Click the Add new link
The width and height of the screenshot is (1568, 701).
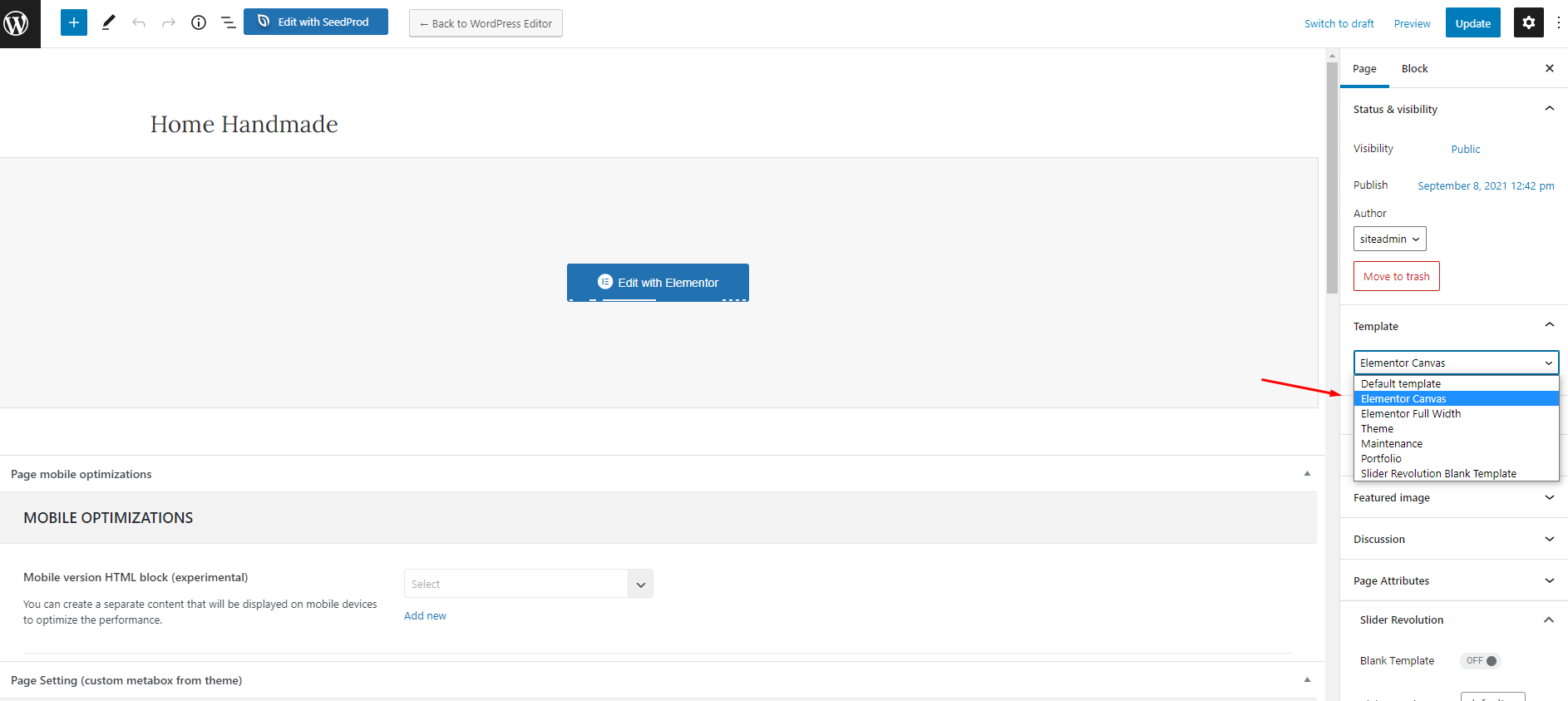pos(425,616)
